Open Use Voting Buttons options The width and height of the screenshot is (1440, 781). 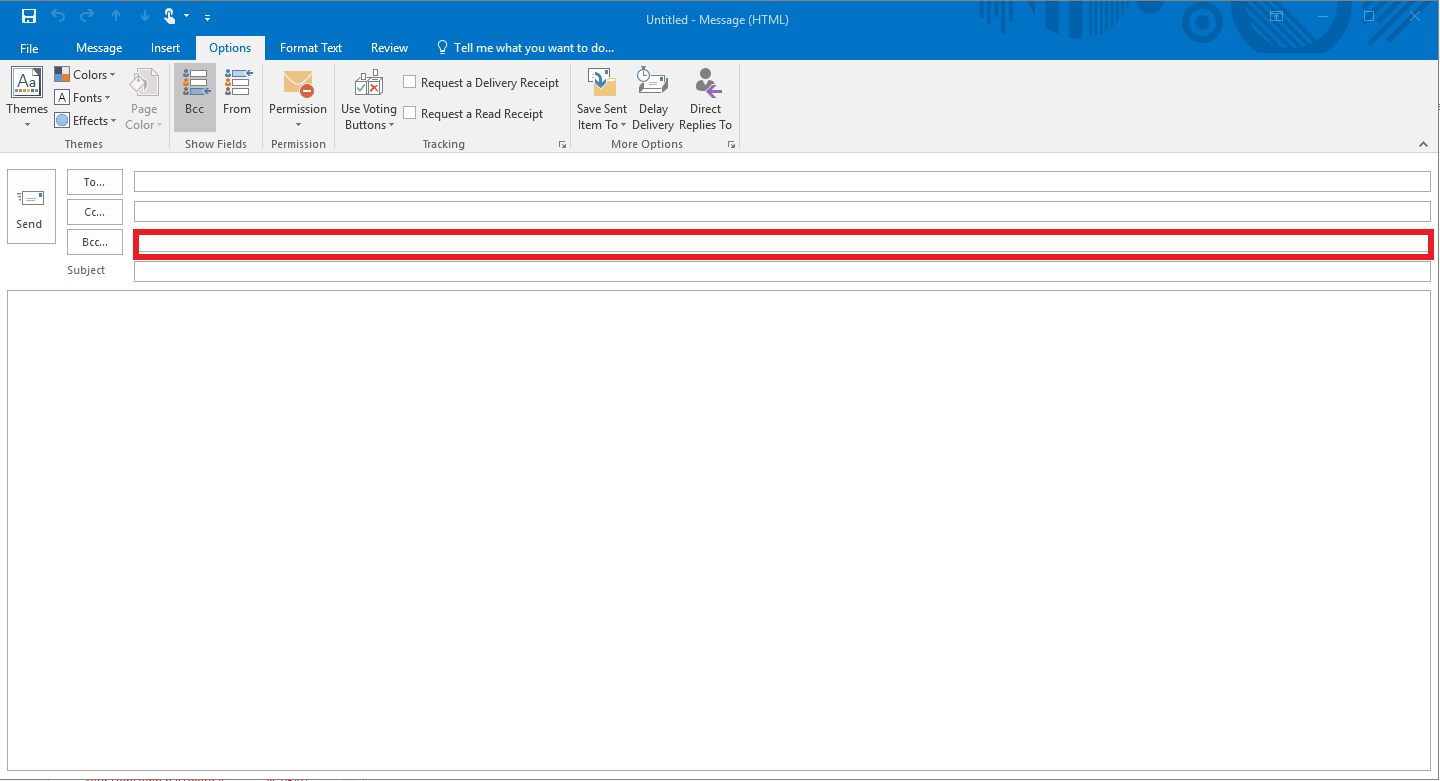pyautogui.click(x=368, y=97)
